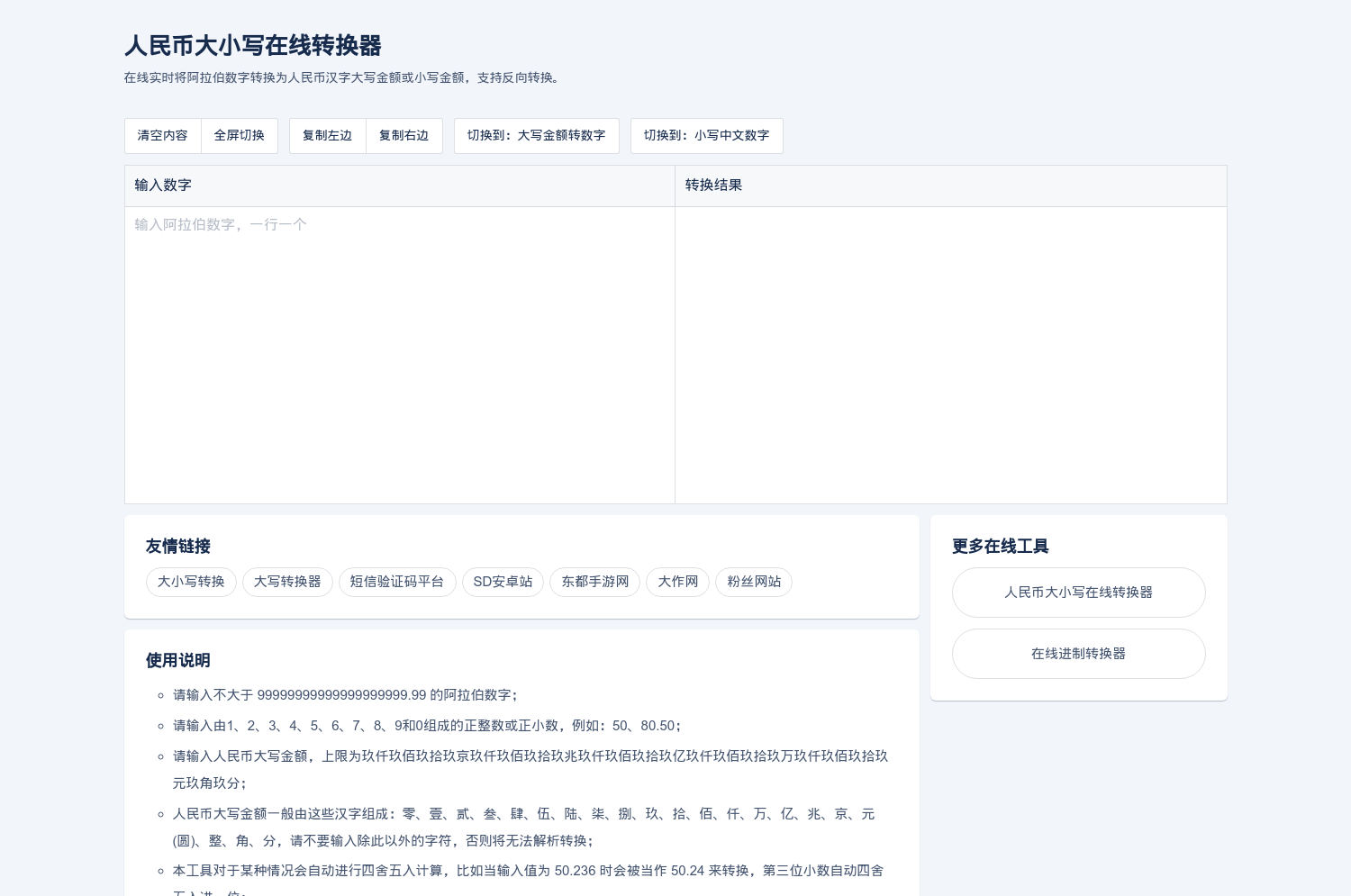The width and height of the screenshot is (1351, 896).
Task: Click the 友情链接 section heading
Action: [x=178, y=547]
